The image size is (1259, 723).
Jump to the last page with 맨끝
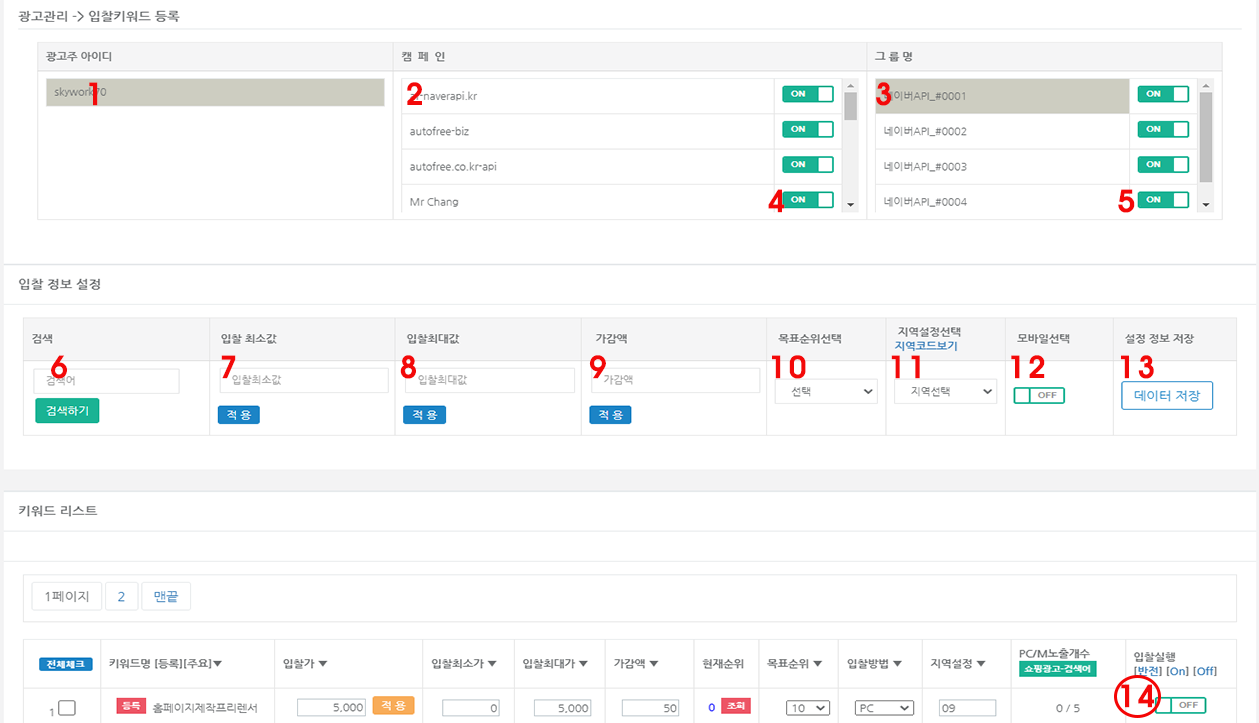[x=166, y=597]
